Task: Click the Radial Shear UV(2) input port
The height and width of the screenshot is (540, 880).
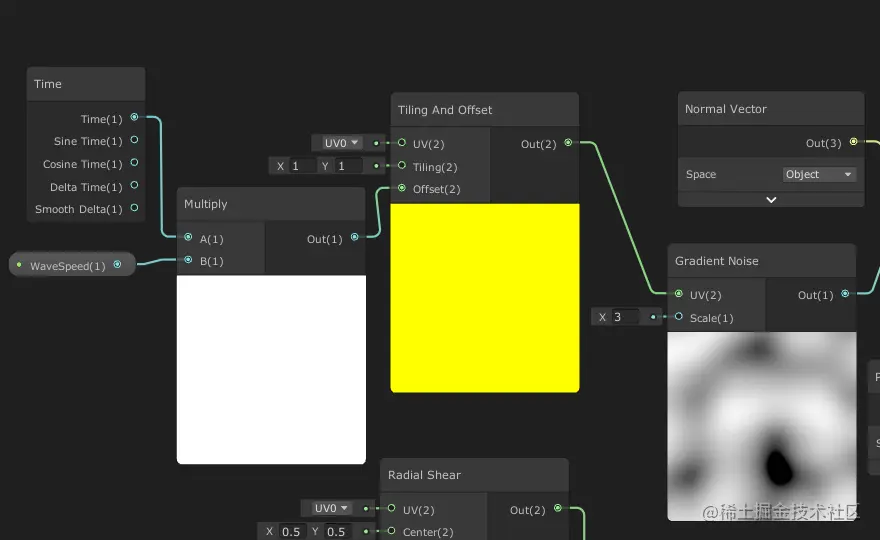Action: 392,508
